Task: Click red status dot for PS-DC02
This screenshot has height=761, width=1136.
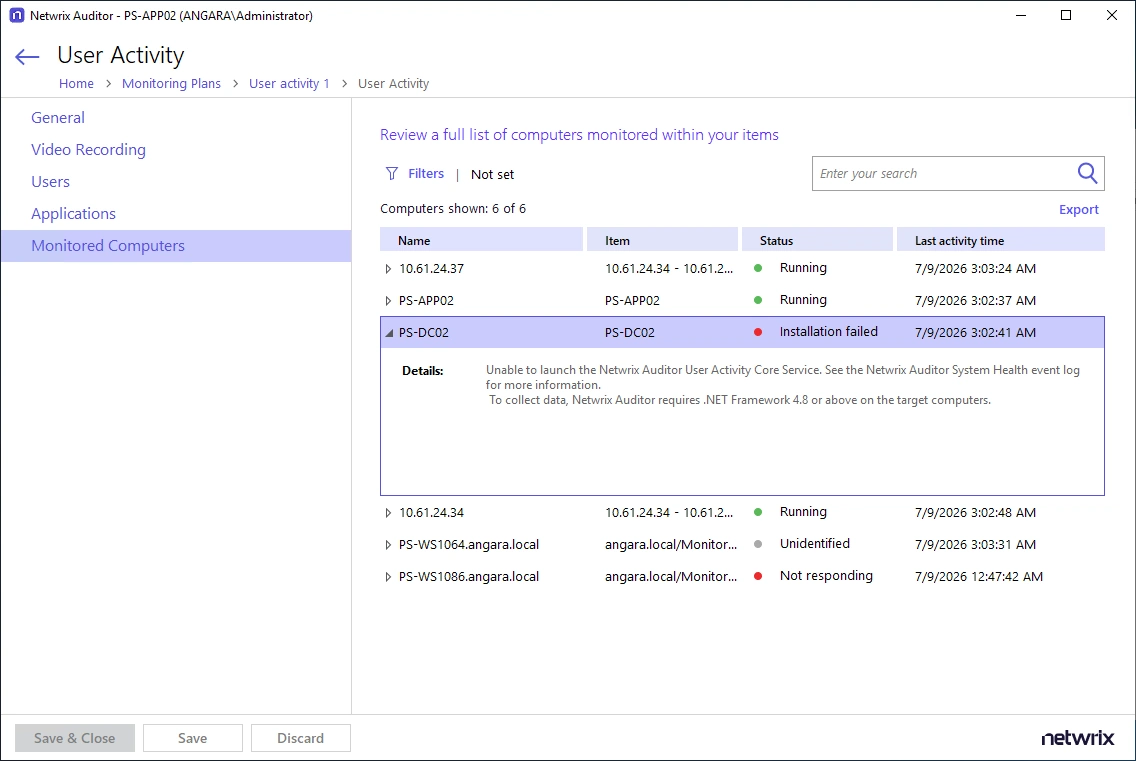Action: pyautogui.click(x=758, y=332)
